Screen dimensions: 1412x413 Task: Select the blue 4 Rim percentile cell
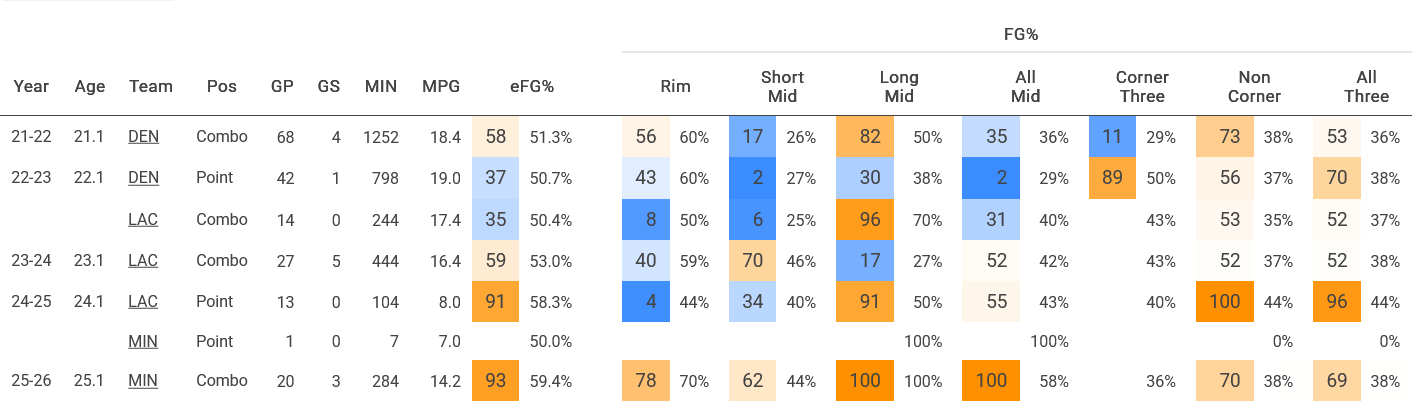point(650,301)
